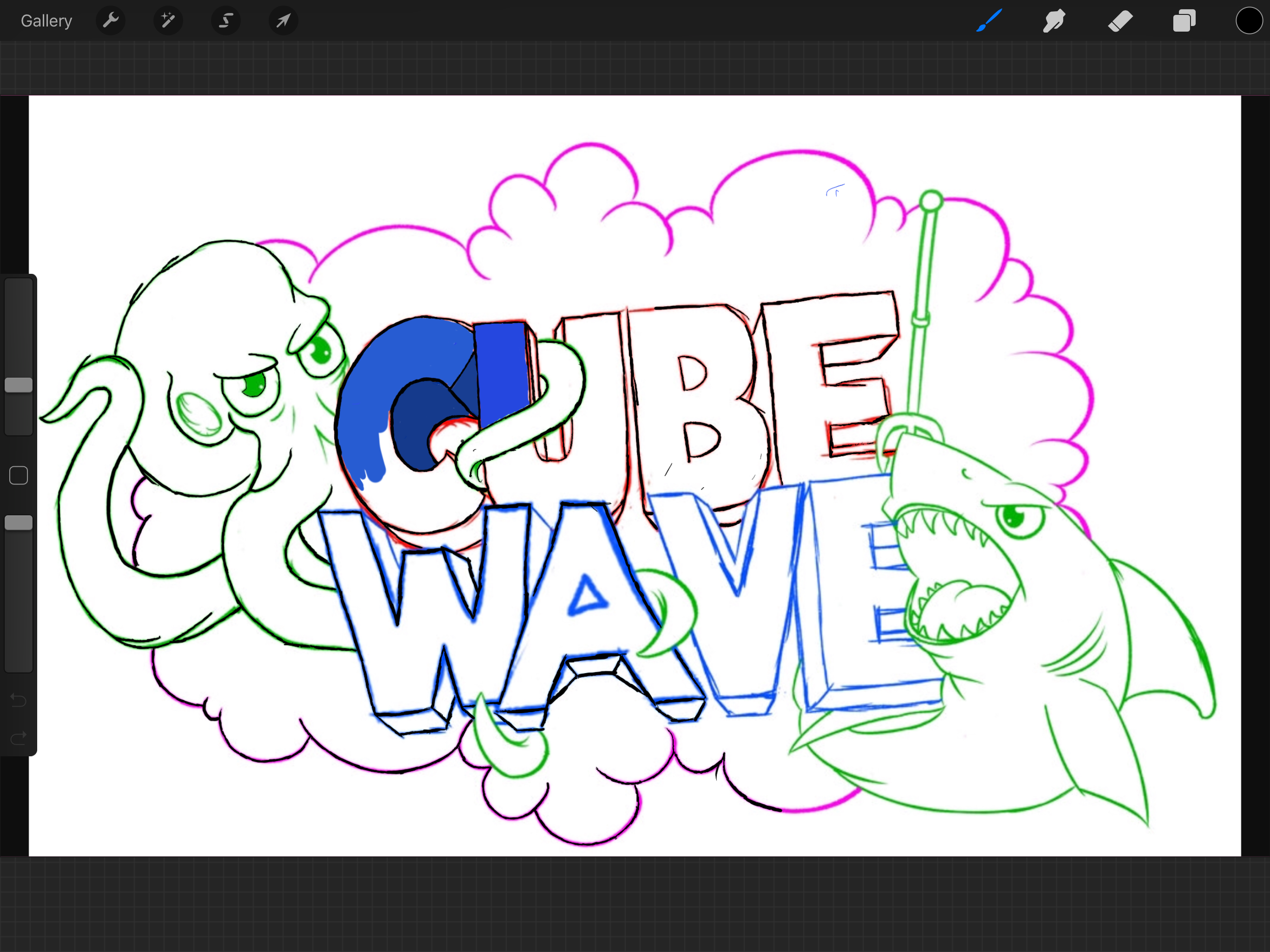The width and height of the screenshot is (1270, 952).
Task: Tap the redo arrow in sidebar
Action: pos(19,737)
